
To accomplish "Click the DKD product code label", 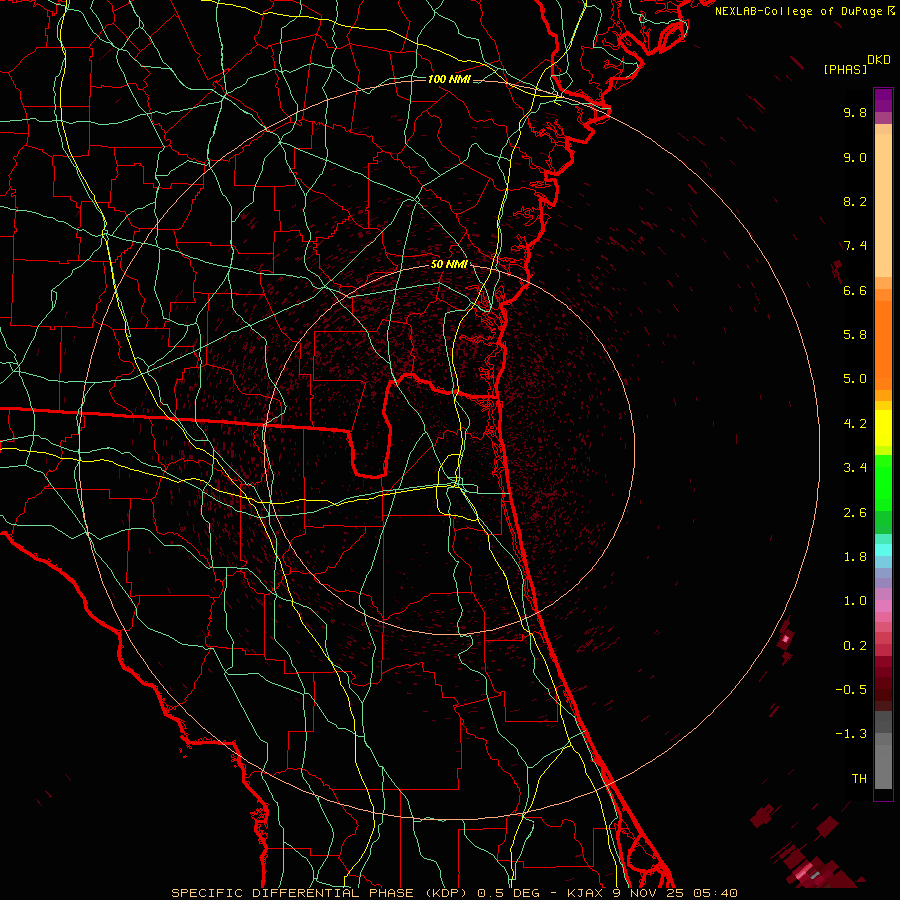I will [x=879, y=60].
